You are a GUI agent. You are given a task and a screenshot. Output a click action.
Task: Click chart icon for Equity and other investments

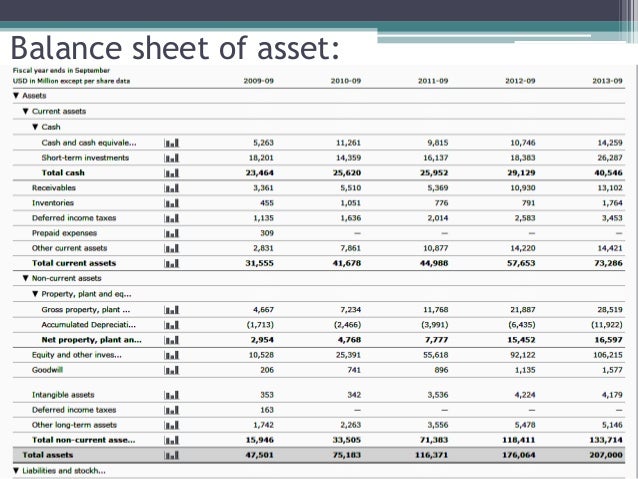[x=170, y=354]
